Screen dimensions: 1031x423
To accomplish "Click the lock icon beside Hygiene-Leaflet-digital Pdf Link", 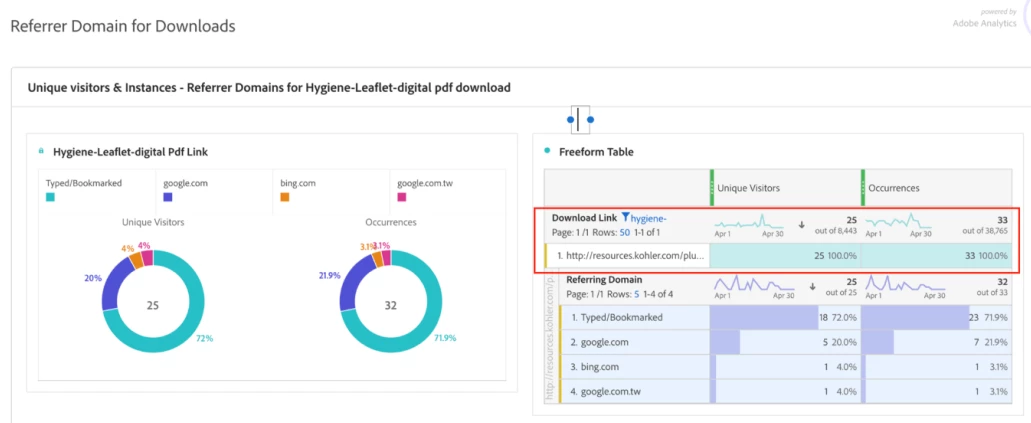I will click(x=41, y=151).
